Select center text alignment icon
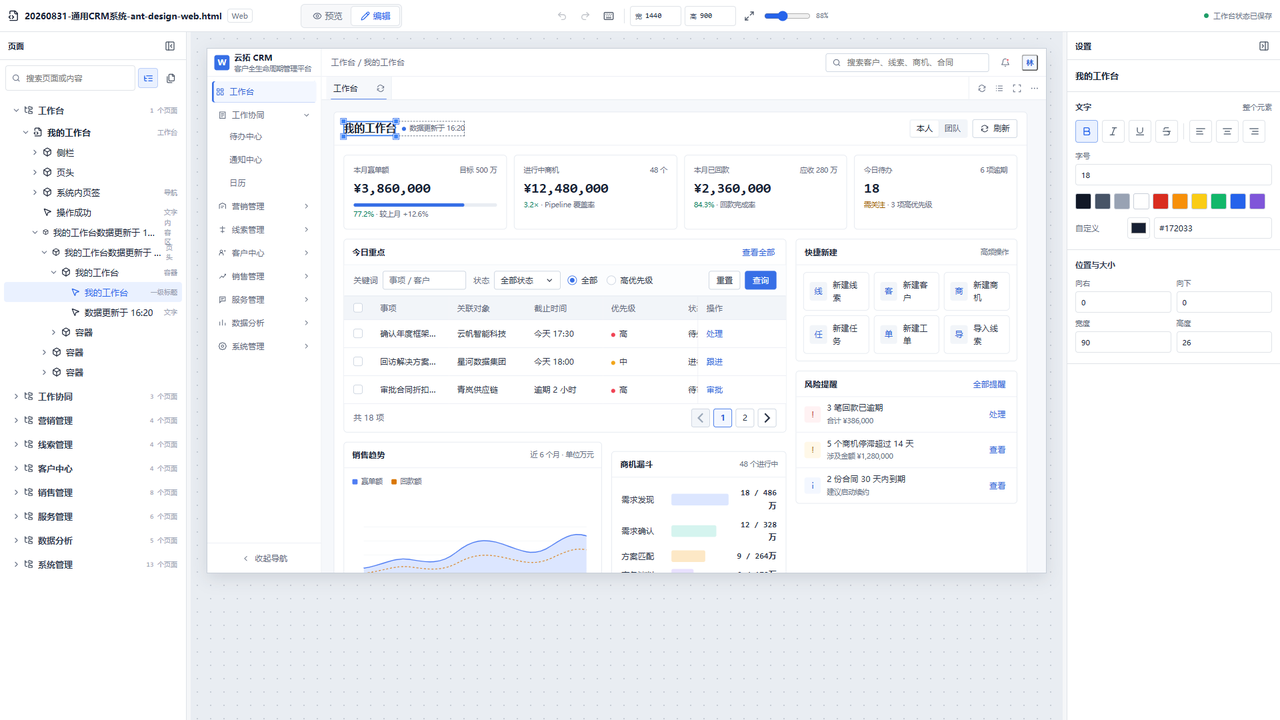 point(1227,131)
